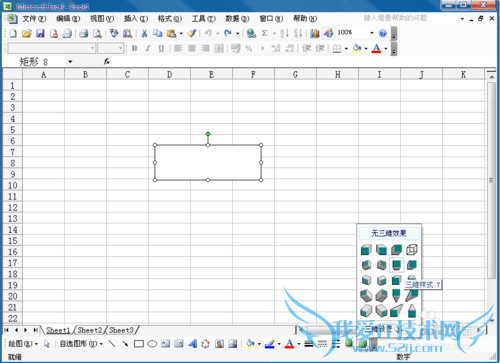Screen dimensions: 500x363
Task: Open the Tools (工具) menu
Action: click(x=204, y=19)
